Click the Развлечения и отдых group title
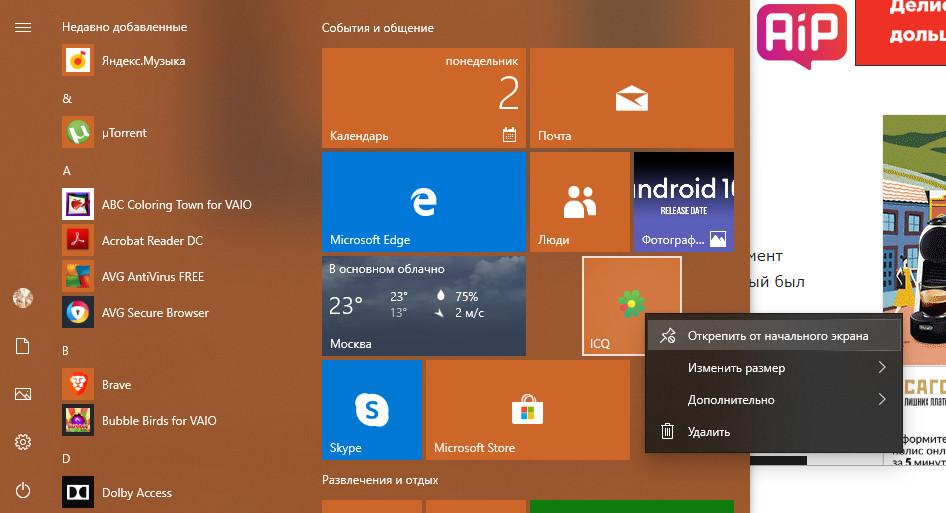This screenshot has width=946, height=513. click(380, 480)
